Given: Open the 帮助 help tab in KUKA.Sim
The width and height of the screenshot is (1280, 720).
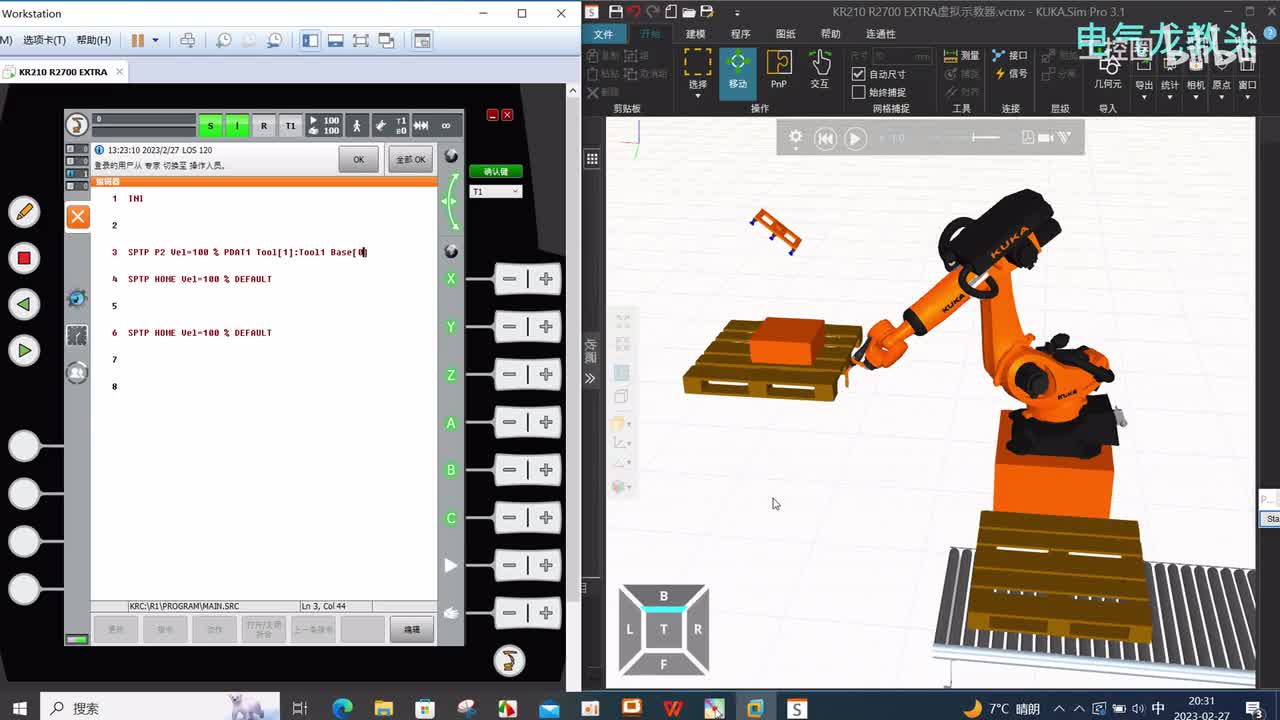Looking at the screenshot, I should pos(831,34).
